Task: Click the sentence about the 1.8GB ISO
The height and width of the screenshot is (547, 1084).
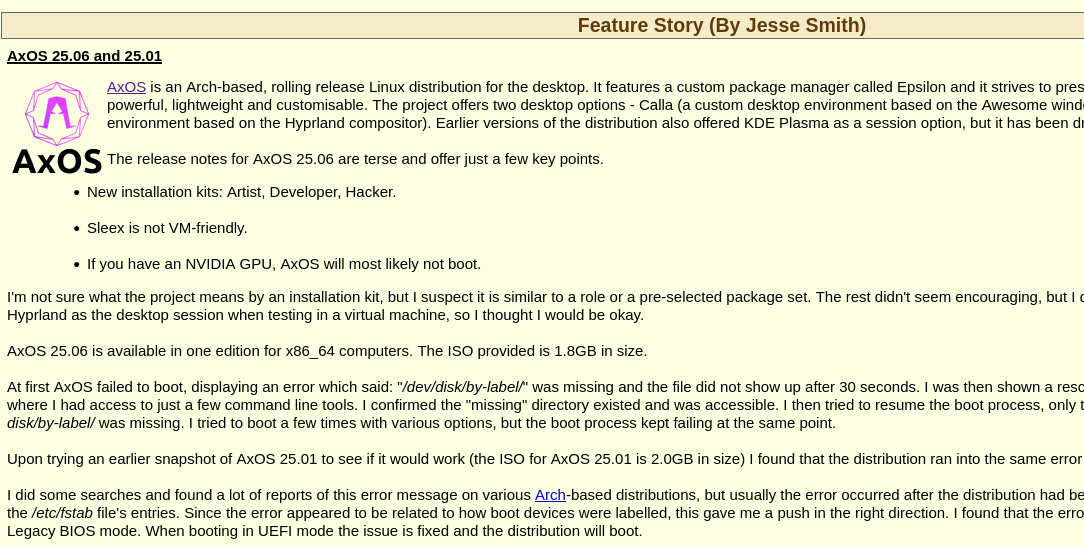Action: point(327,351)
